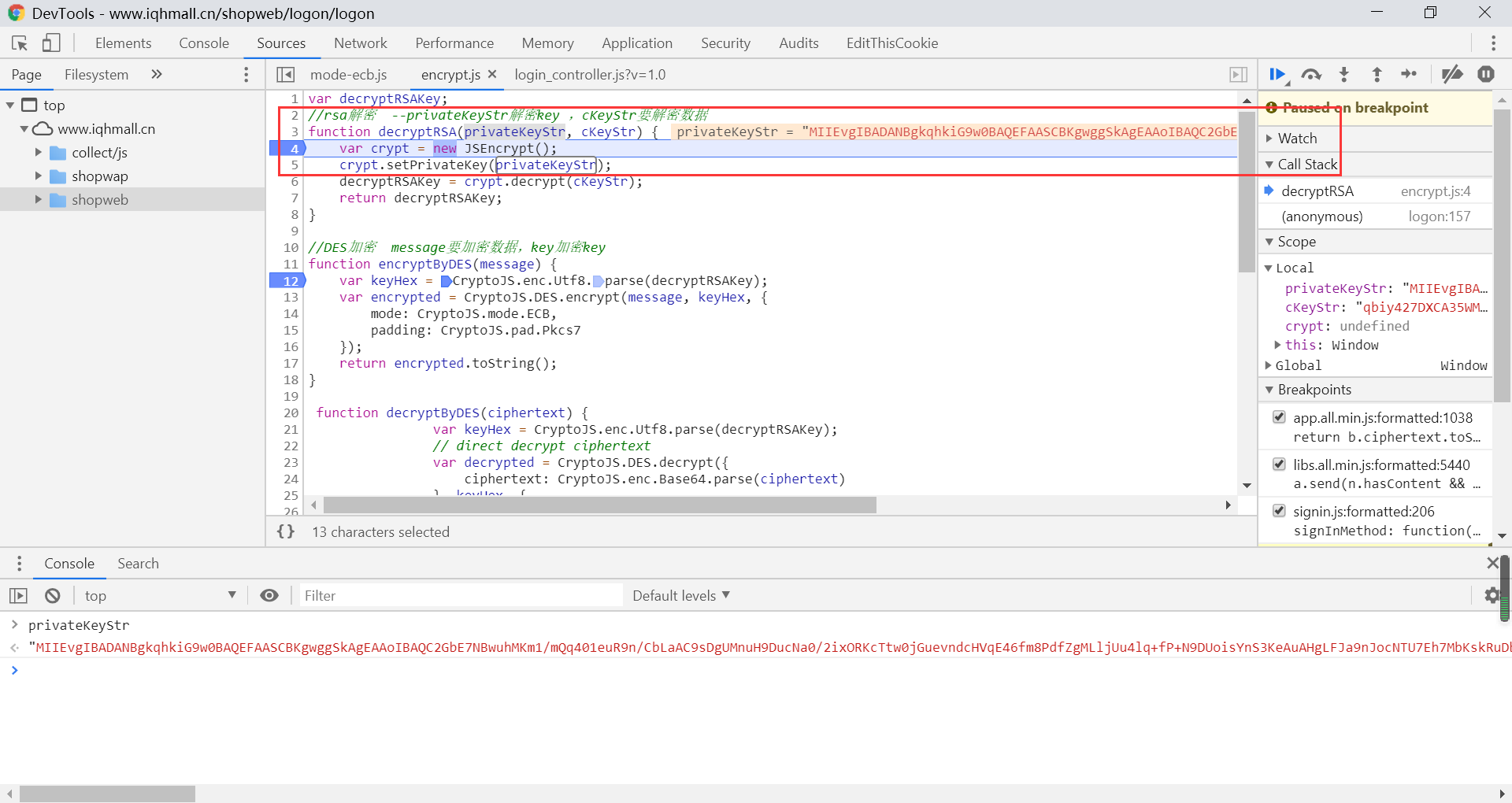Open the login_controller.js?v=1.0 tab

click(590, 75)
